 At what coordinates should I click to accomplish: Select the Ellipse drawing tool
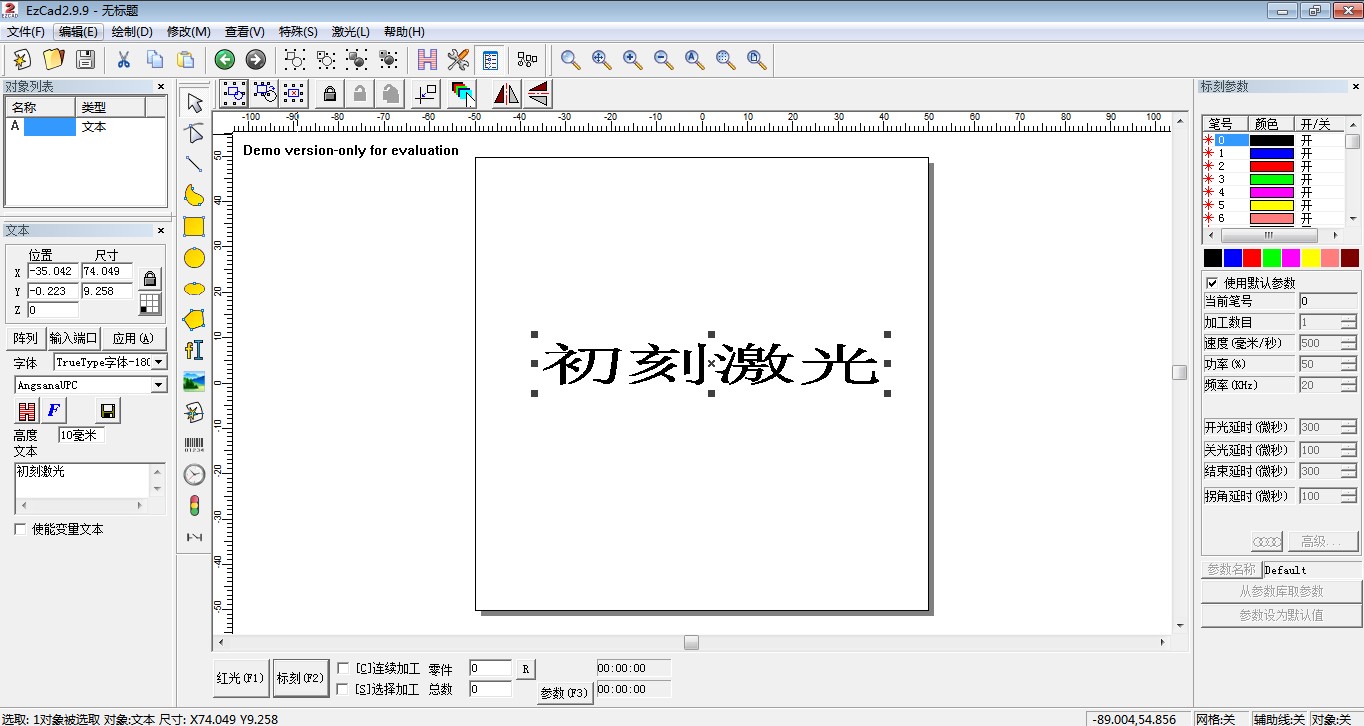pos(193,258)
